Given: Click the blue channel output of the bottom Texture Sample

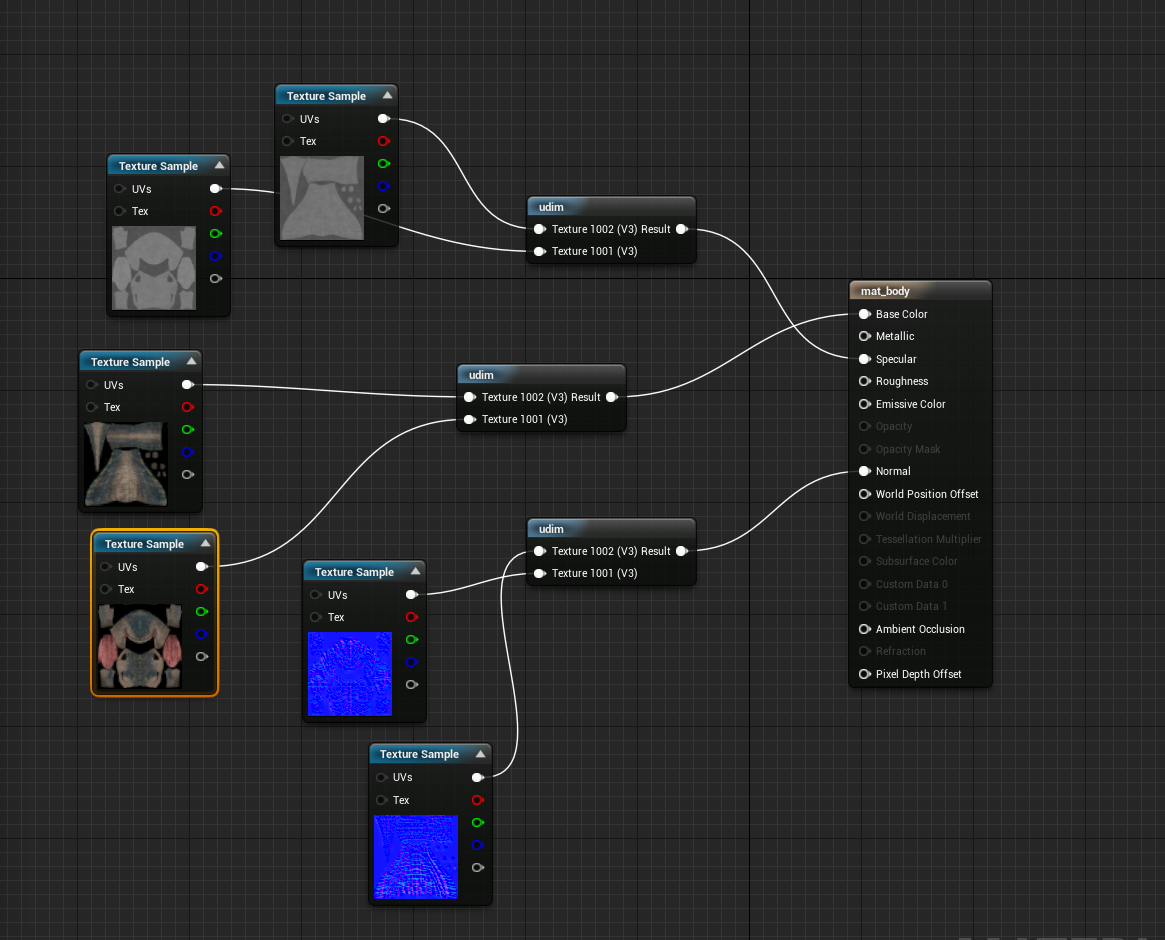Looking at the screenshot, I should [x=478, y=845].
